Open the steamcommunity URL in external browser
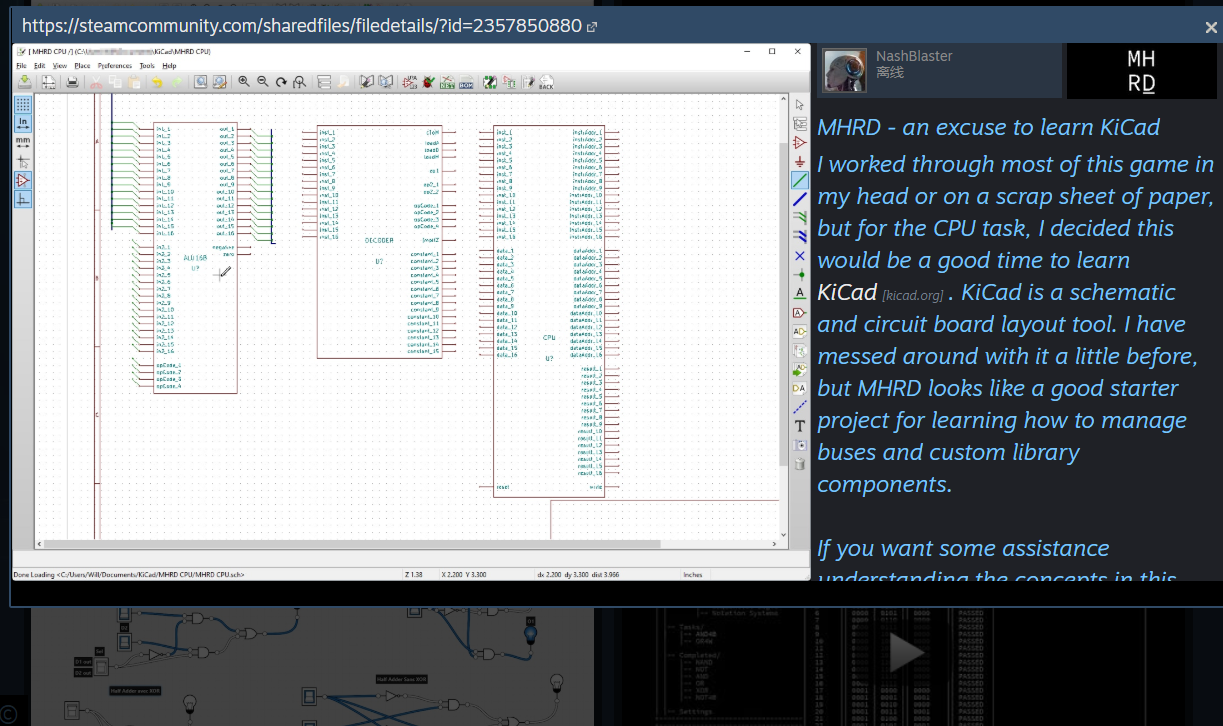Viewport: 1223px width, 726px height. tap(591, 27)
